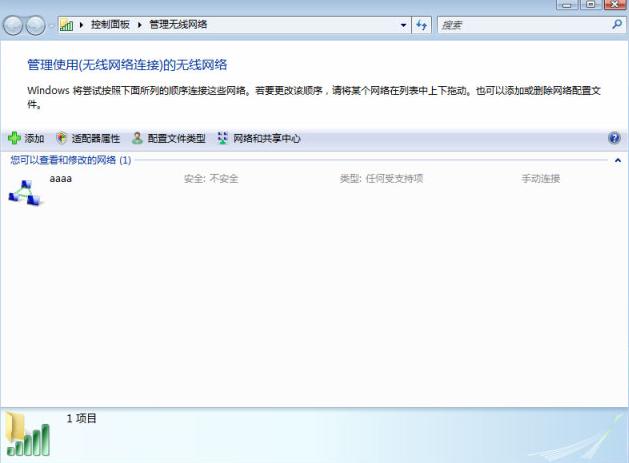Open 适配器属性 shield icon

61,138
